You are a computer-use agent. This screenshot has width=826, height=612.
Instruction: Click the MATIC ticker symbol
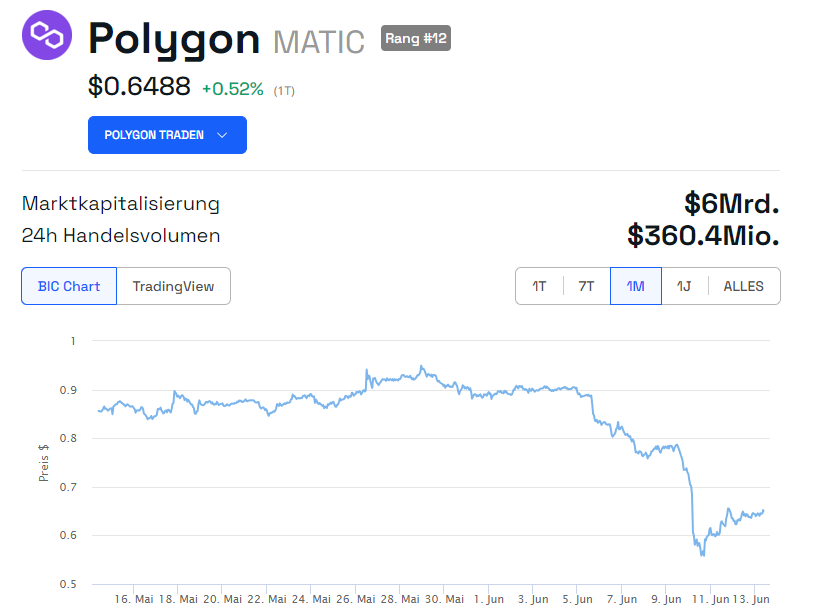319,42
